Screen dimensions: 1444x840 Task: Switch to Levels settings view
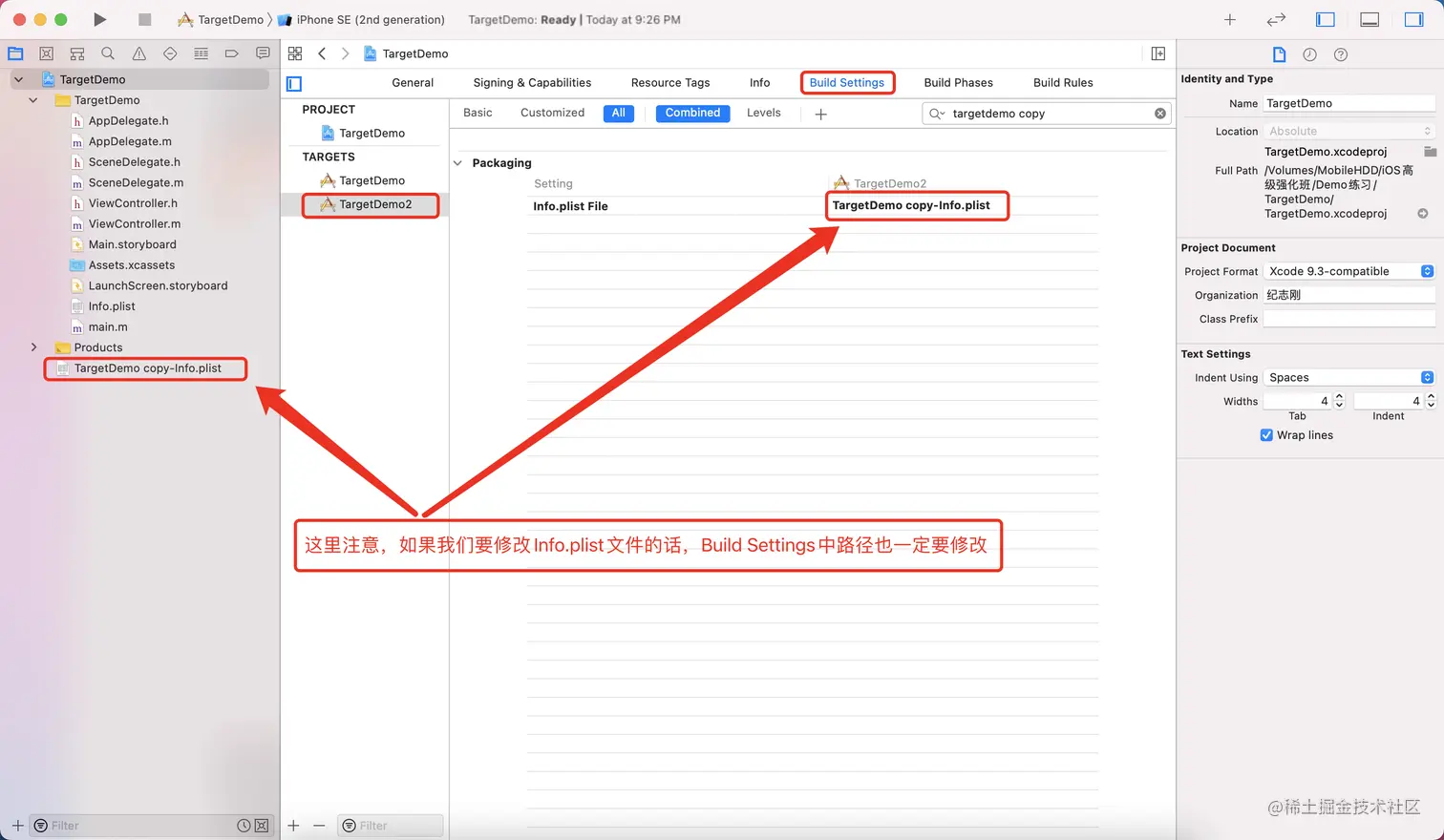pos(764,113)
